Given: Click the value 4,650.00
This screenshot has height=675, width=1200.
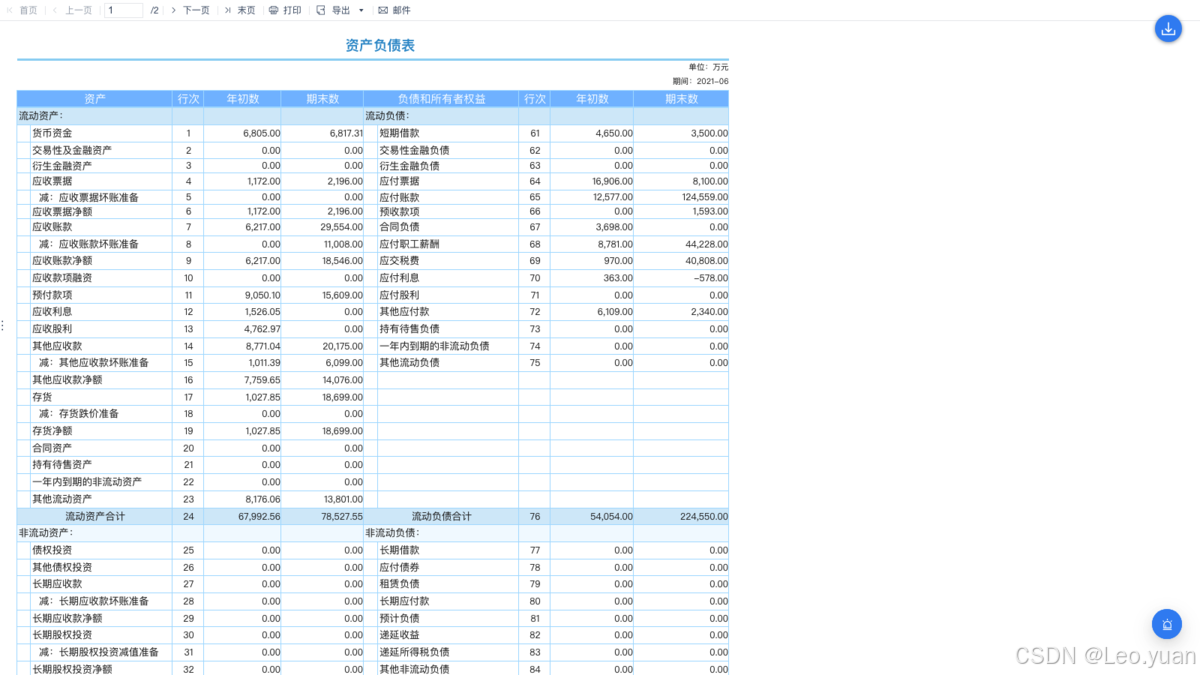Looking at the screenshot, I should (x=614, y=133).
